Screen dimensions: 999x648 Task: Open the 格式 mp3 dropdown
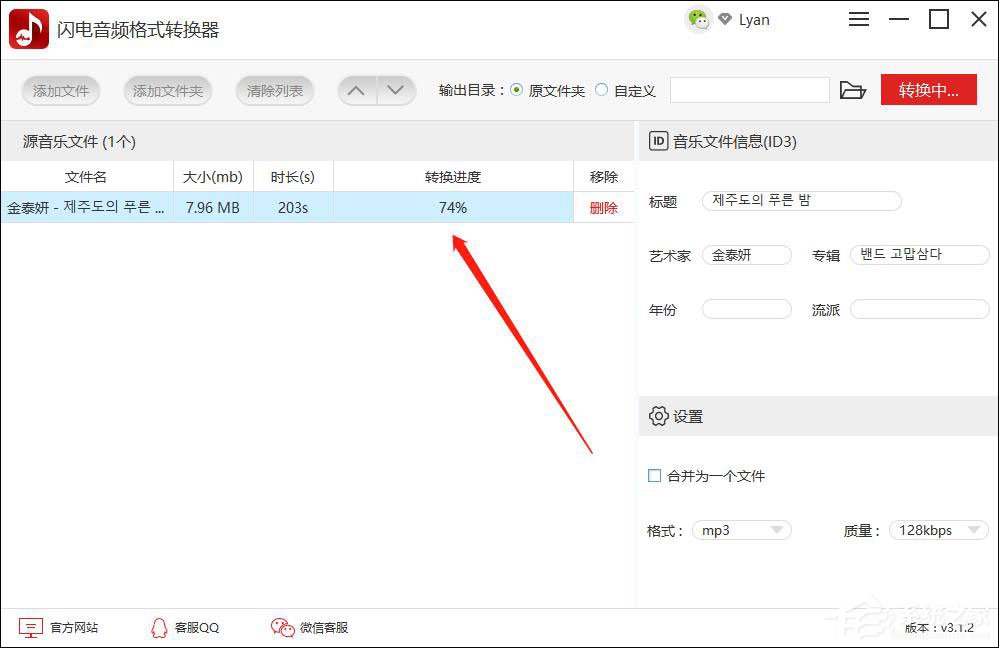(741, 530)
